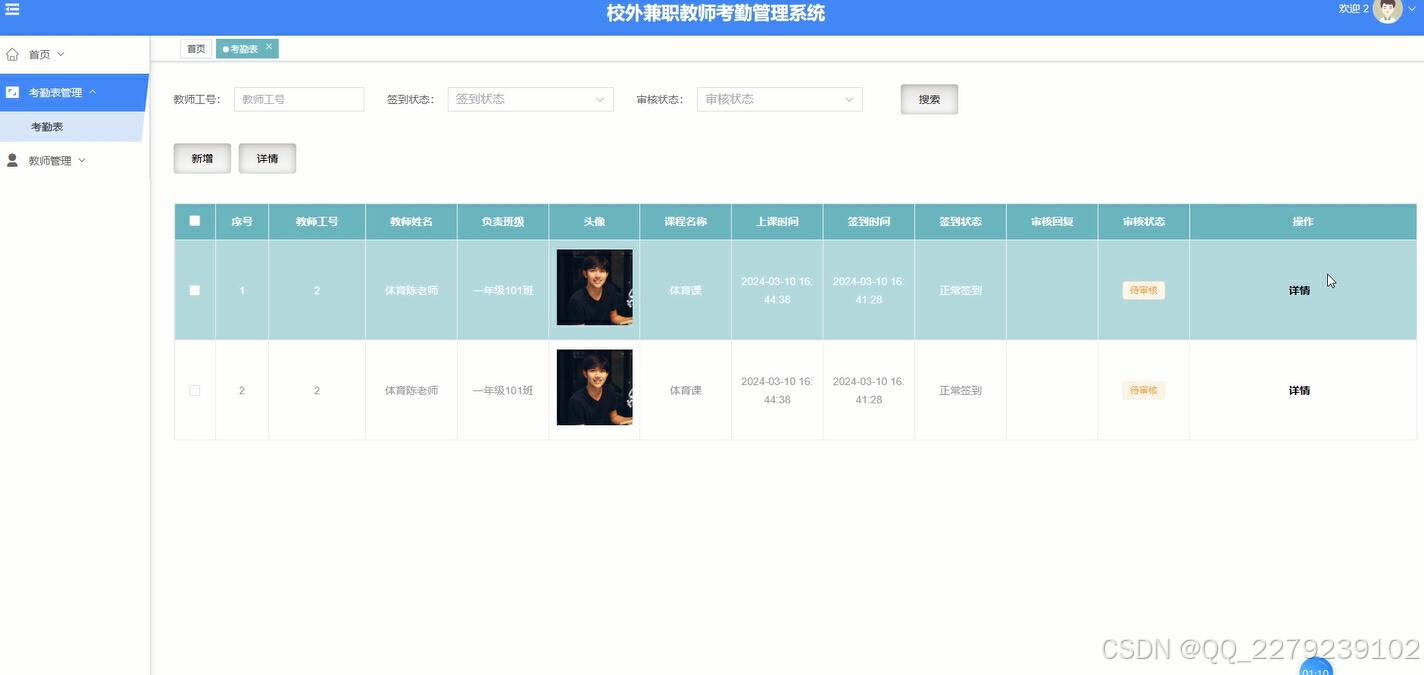Click the hamburger menu icon top left
The width and height of the screenshot is (1424, 675).
pyautogui.click(x=13, y=8)
